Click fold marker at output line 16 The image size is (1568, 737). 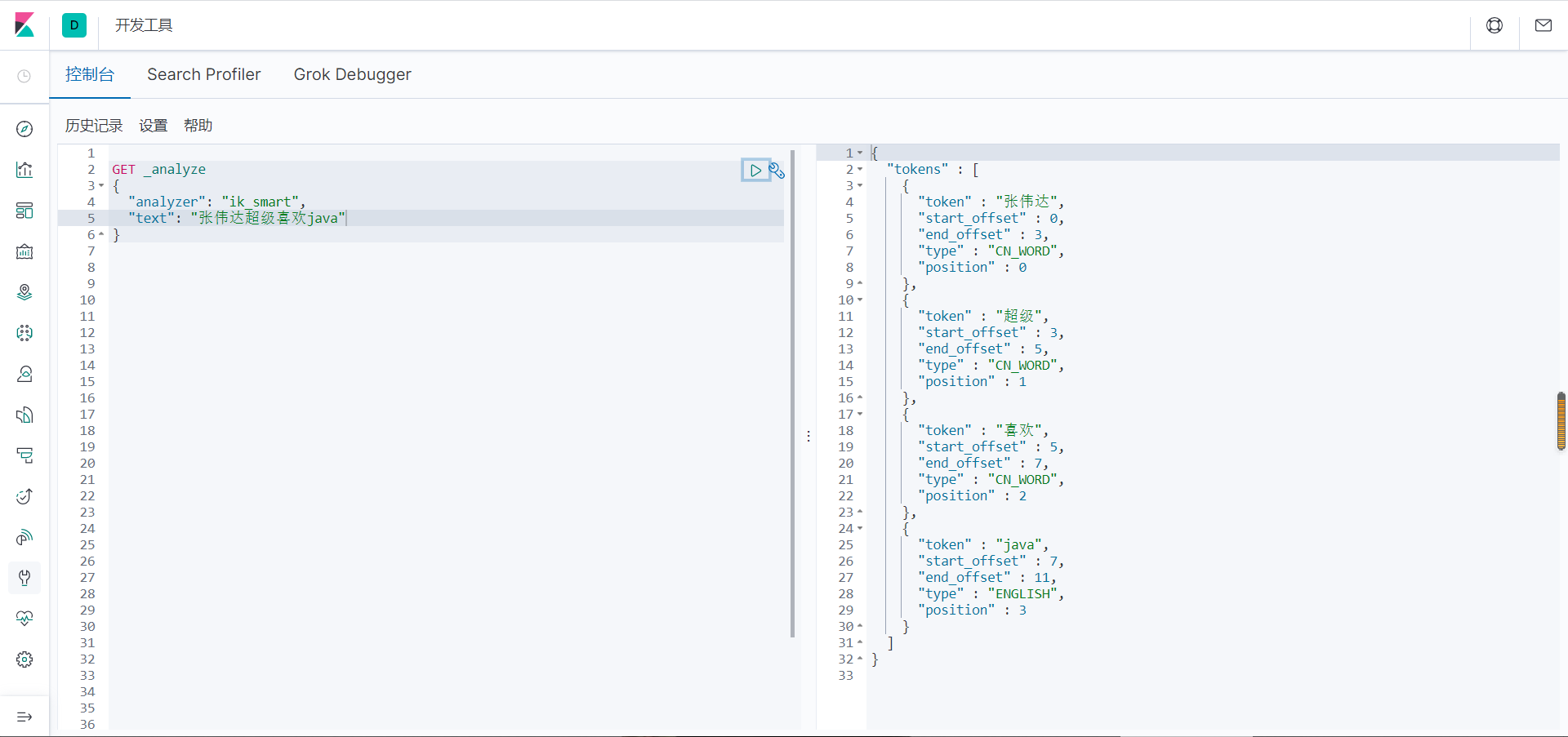tap(860, 398)
